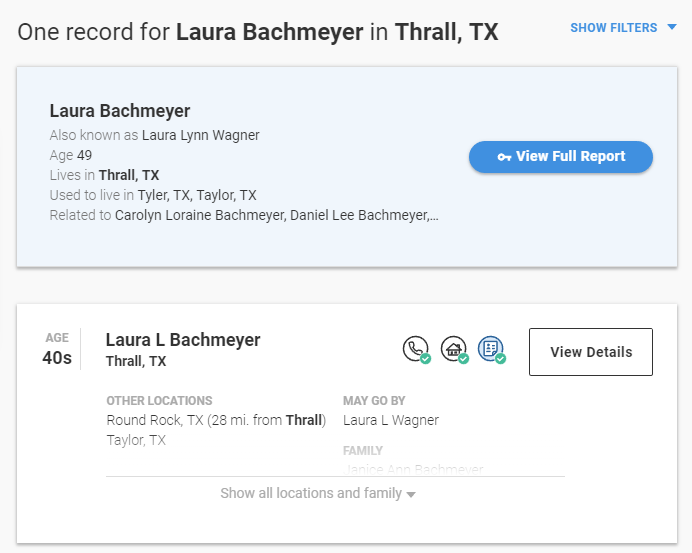Click 'Lives in Thrall, TX' line

104,175
